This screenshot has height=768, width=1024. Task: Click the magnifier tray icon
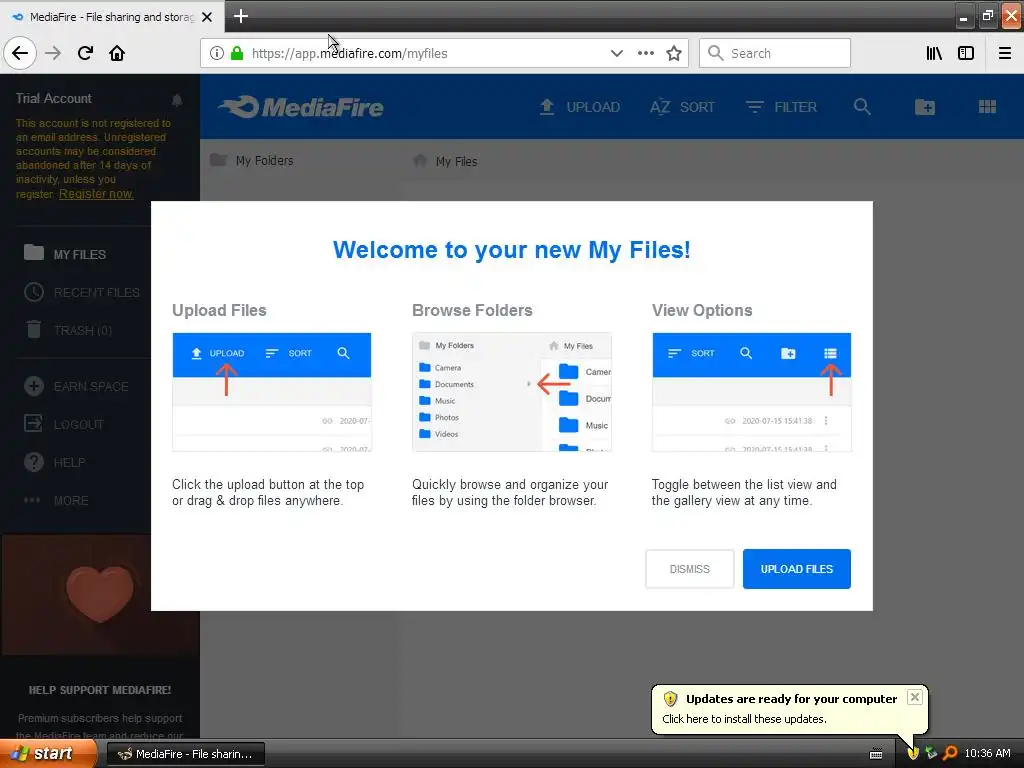coord(950,753)
